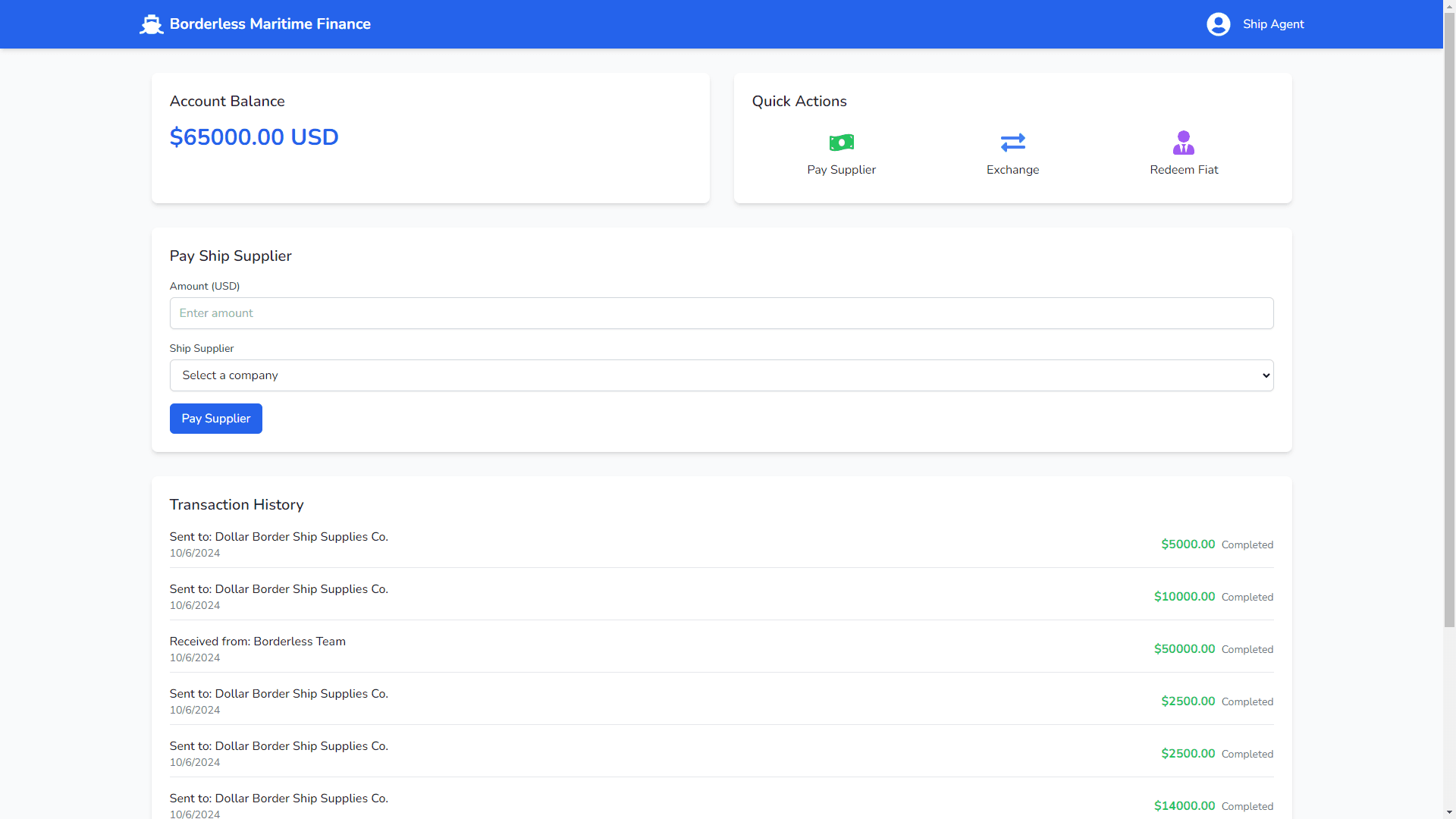Click the page vertical scrollbar thumb
This screenshot has height=819, width=1456.
[x=1449, y=318]
